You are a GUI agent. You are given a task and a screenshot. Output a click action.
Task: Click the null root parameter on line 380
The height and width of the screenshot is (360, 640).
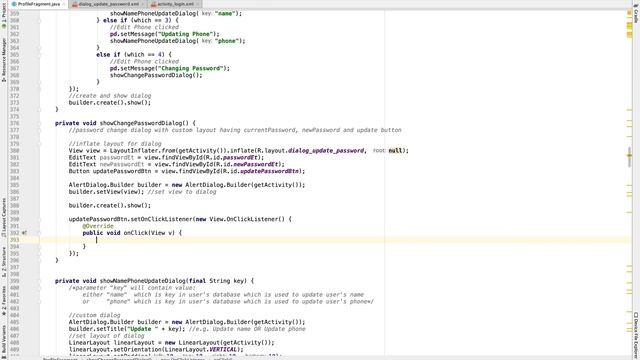395,151
